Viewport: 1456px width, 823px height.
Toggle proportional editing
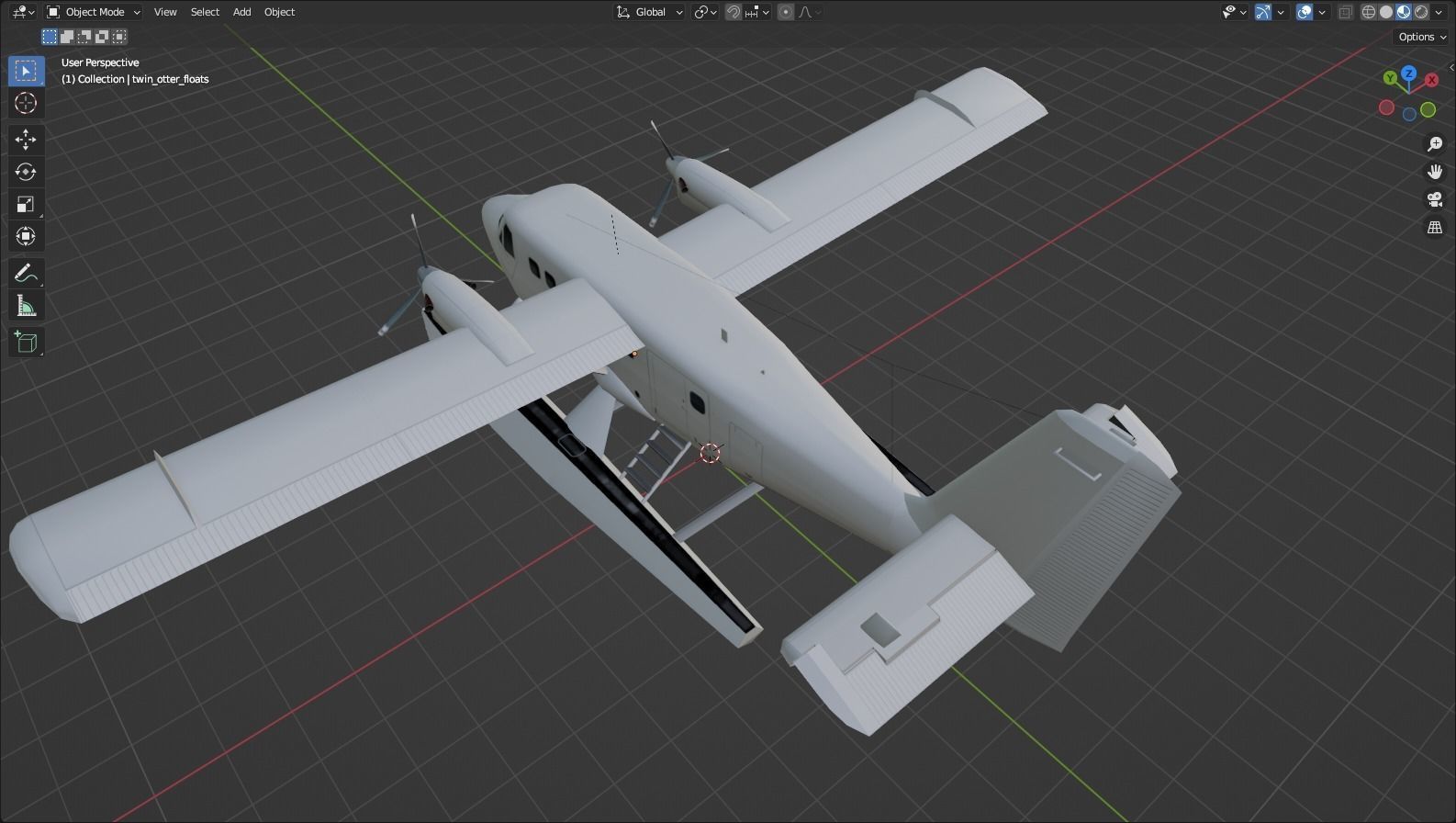(x=786, y=12)
